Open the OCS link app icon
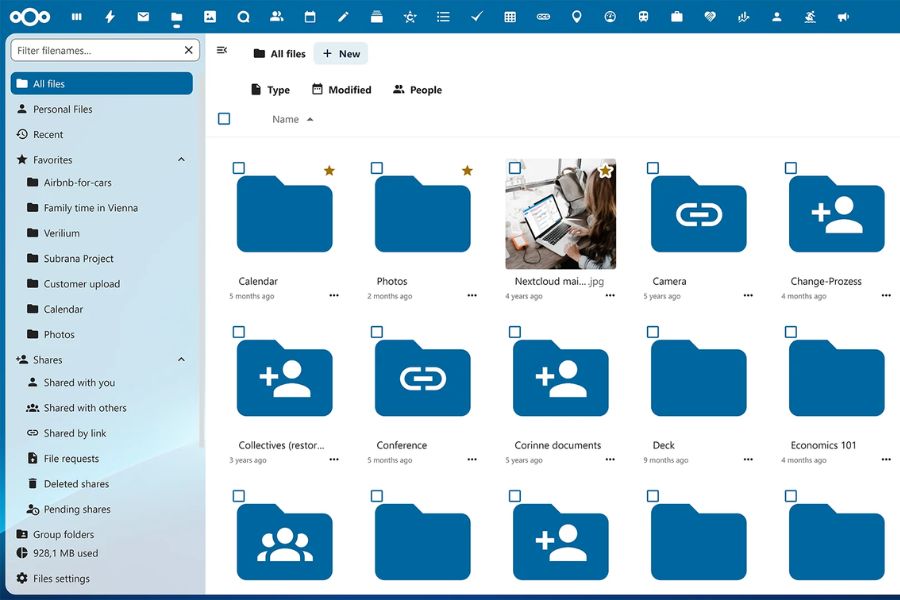Viewport: 900px width, 600px height. 543,17
